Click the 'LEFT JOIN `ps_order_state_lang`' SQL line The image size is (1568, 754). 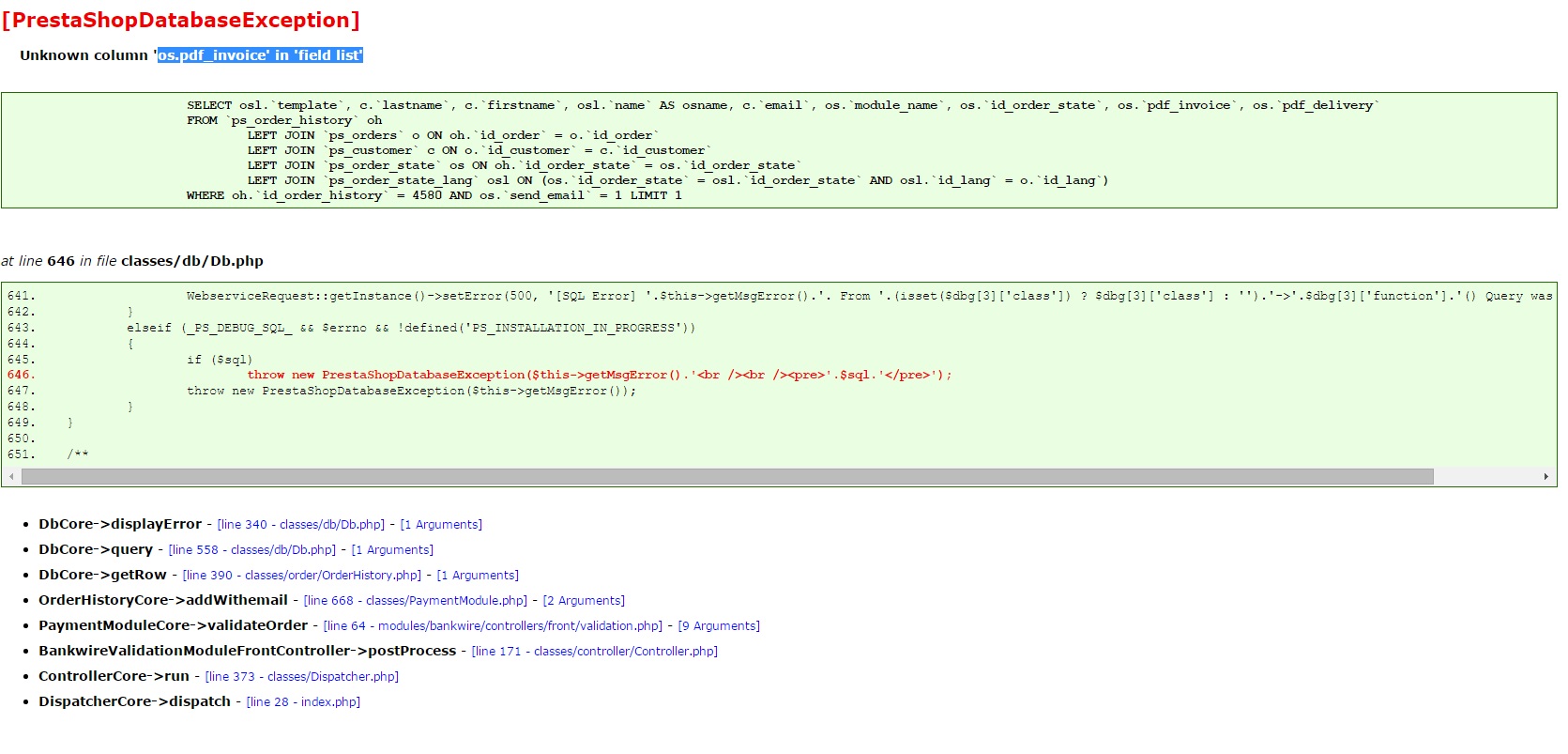pyautogui.click(x=678, y=180)
